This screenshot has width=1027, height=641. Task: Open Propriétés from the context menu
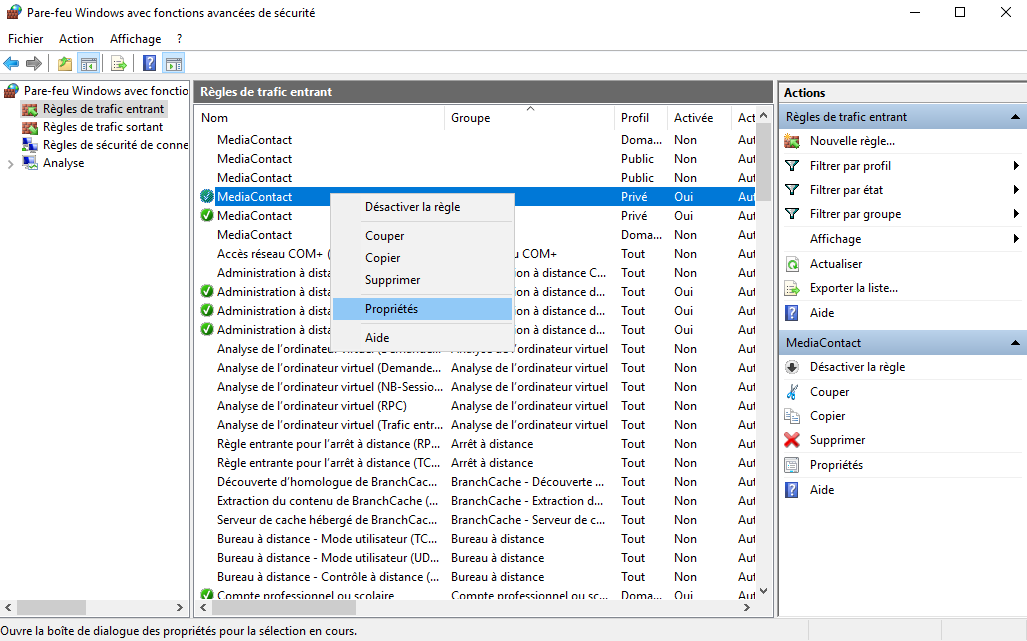tap(422, 309)
